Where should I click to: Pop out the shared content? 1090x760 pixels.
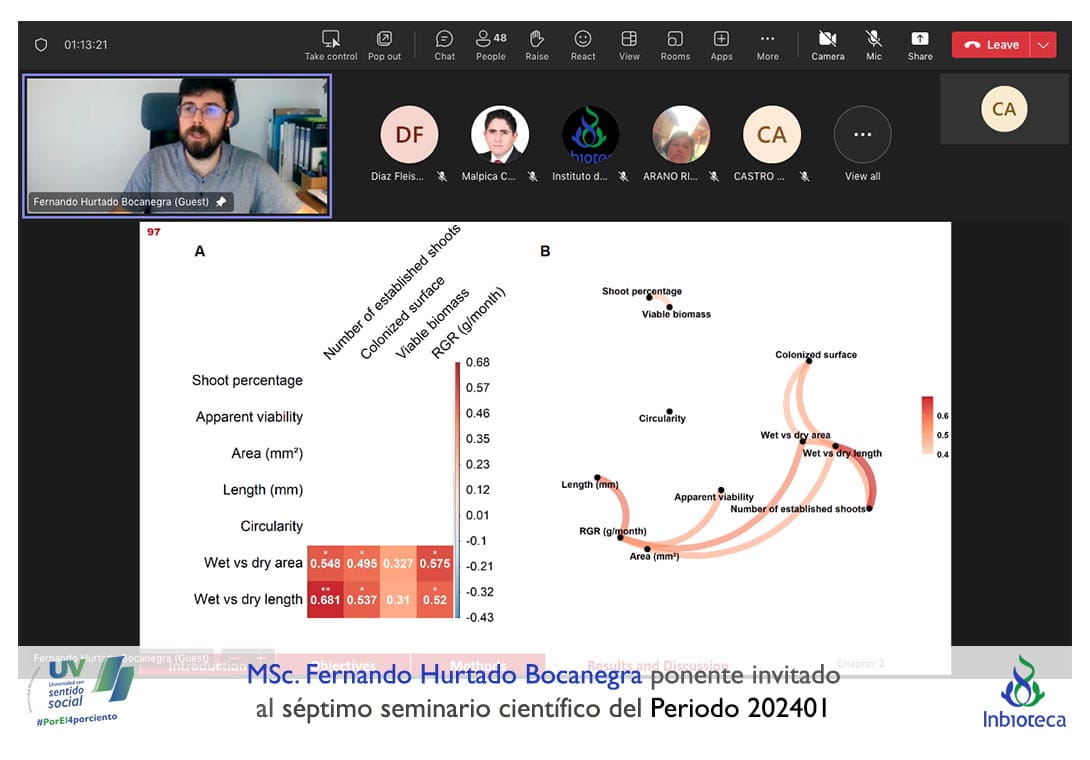pos(384,44)
